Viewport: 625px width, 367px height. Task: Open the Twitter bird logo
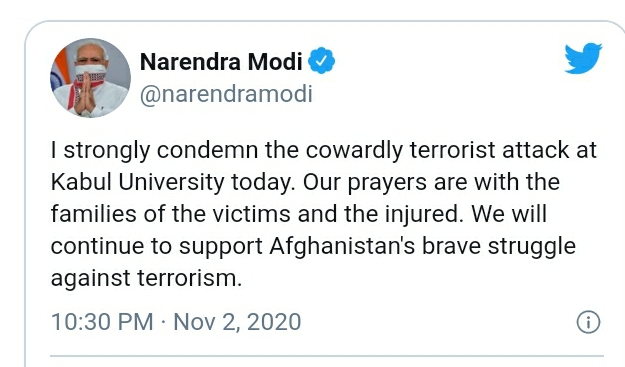[583, 58]
